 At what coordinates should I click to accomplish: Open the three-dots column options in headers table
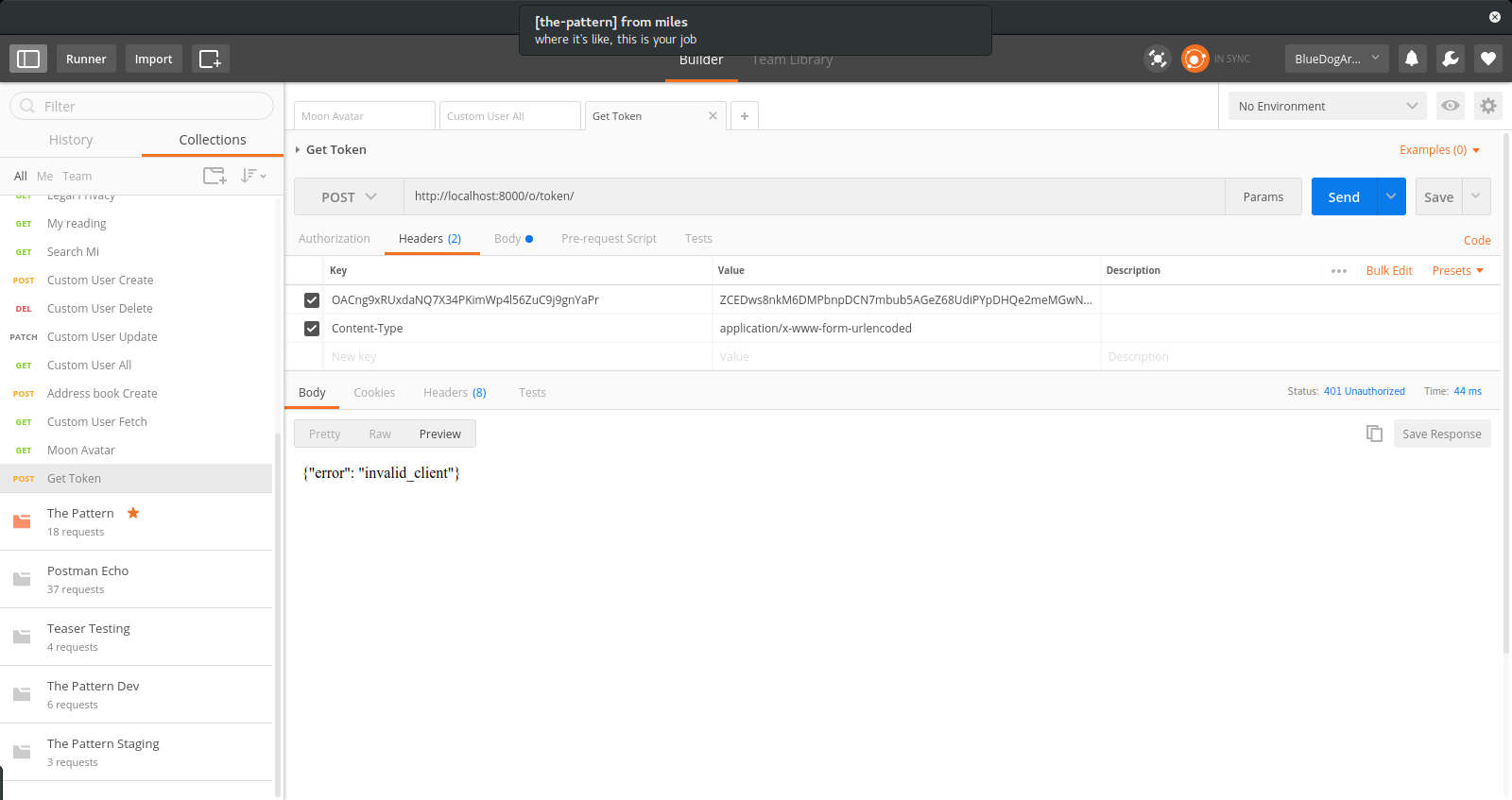1338,271
